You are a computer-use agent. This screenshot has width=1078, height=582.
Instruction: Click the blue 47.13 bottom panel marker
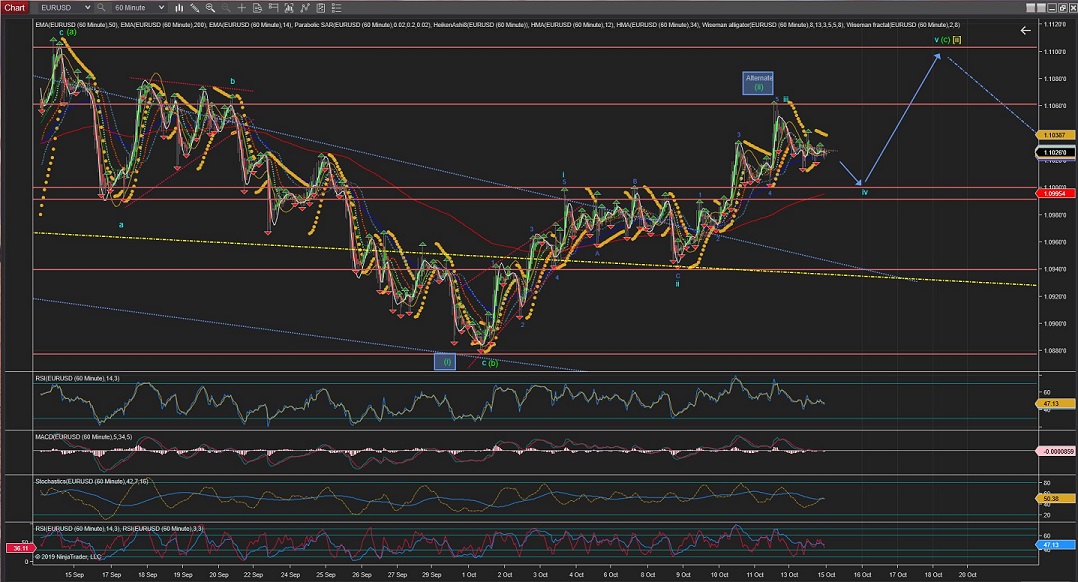point(1055,545)
